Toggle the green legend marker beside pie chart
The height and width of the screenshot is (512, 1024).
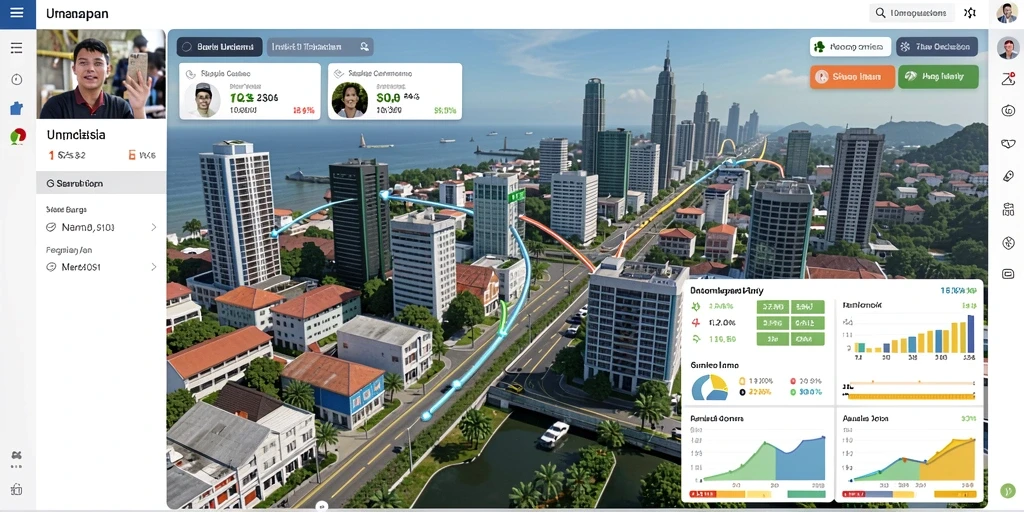click(x=793, y=392)
